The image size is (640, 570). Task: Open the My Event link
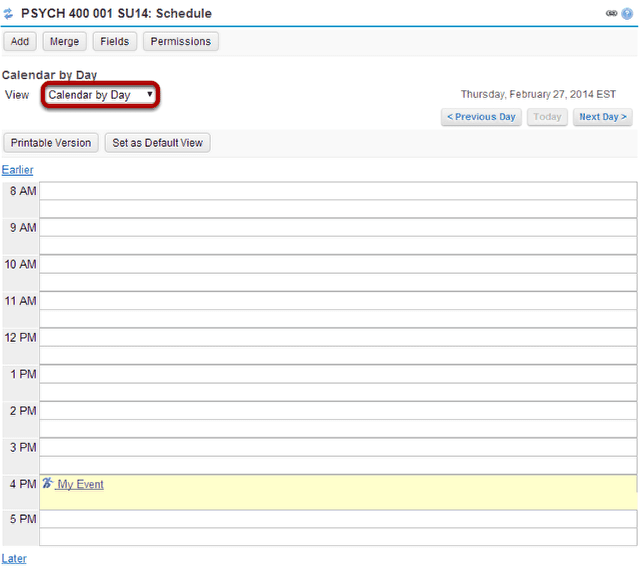80,484
